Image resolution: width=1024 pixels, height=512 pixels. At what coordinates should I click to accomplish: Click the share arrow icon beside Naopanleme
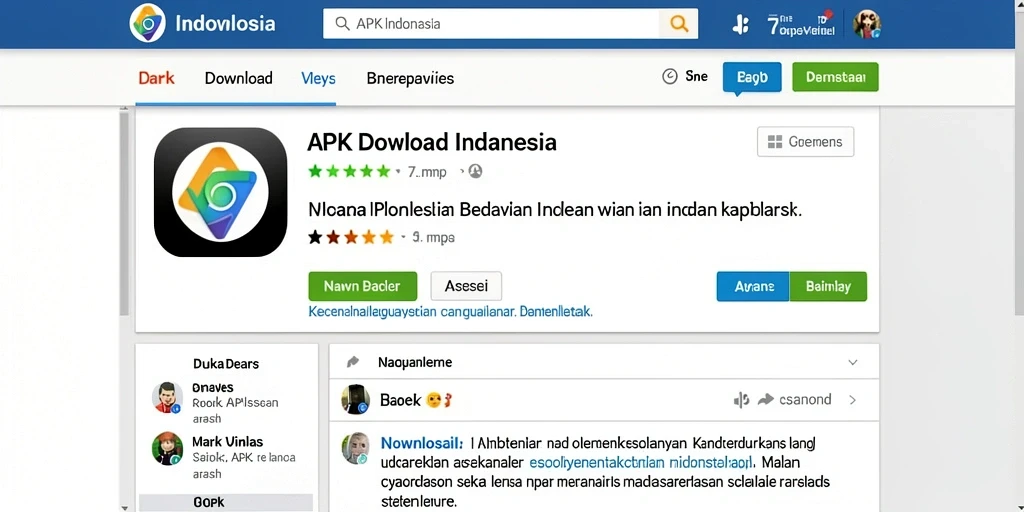[353, 362]
